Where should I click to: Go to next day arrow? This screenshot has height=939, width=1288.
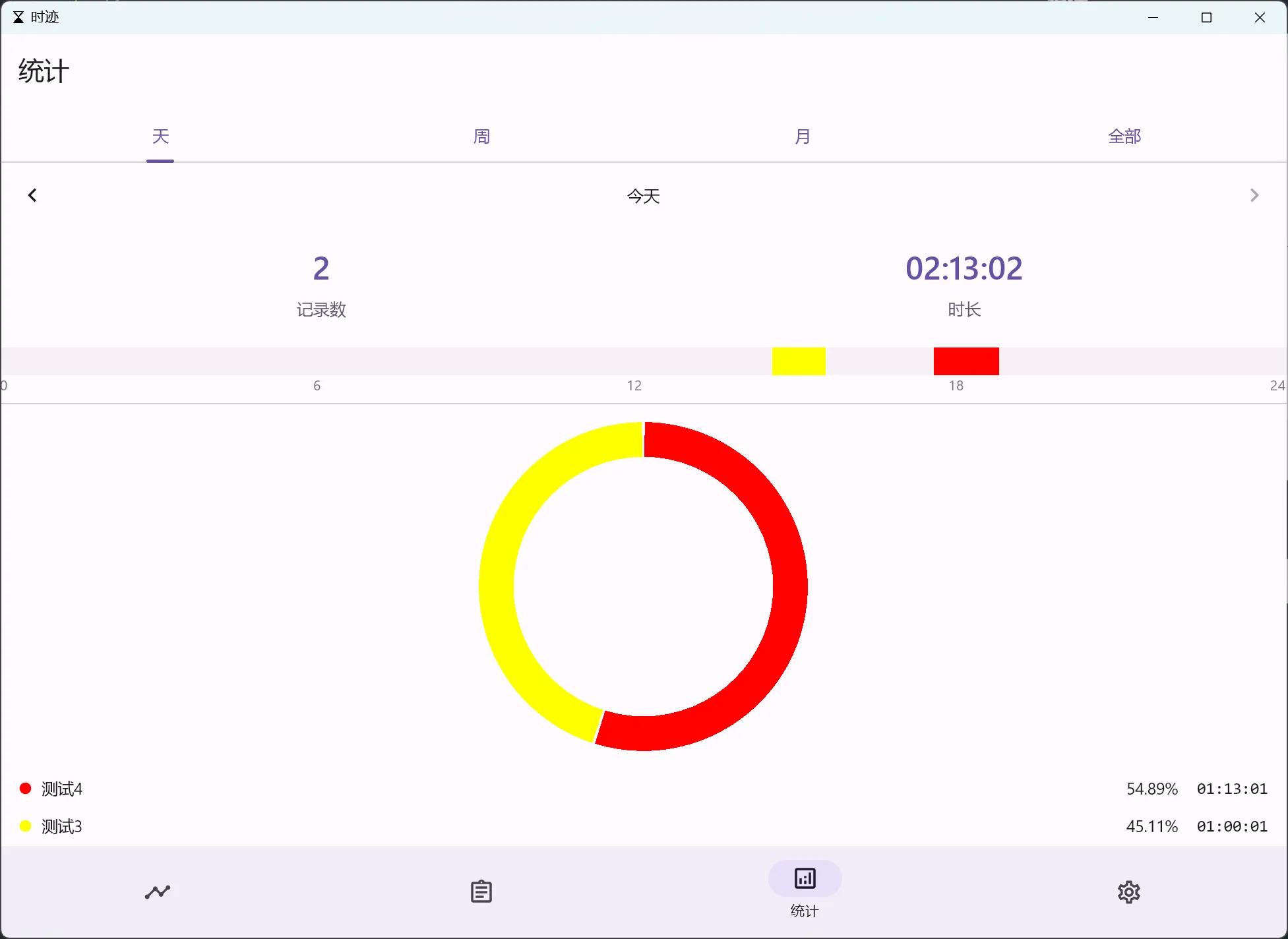click(1254, 195)
